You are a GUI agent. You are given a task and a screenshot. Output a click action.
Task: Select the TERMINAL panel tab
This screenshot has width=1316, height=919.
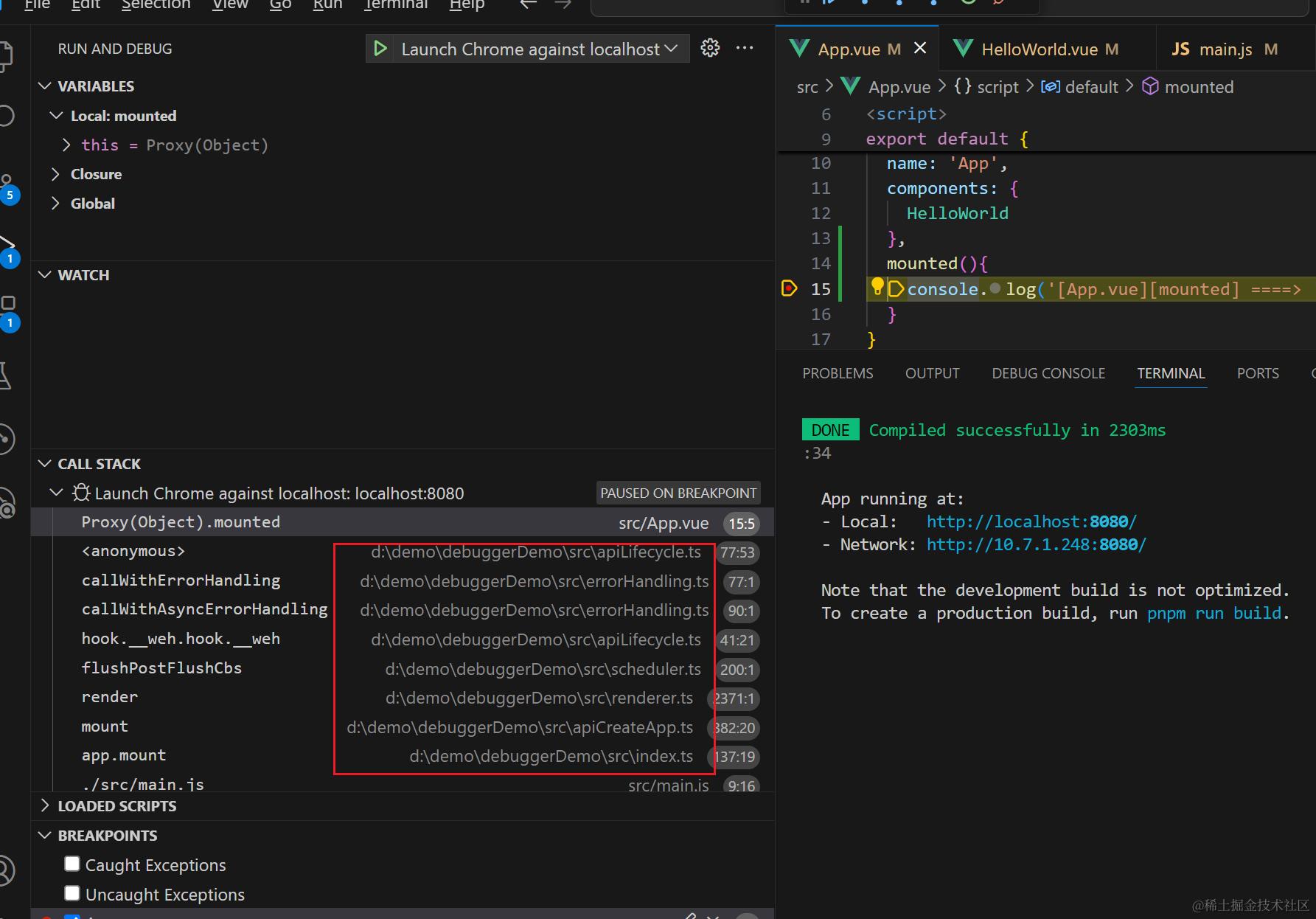click(x=1171, y=373)
